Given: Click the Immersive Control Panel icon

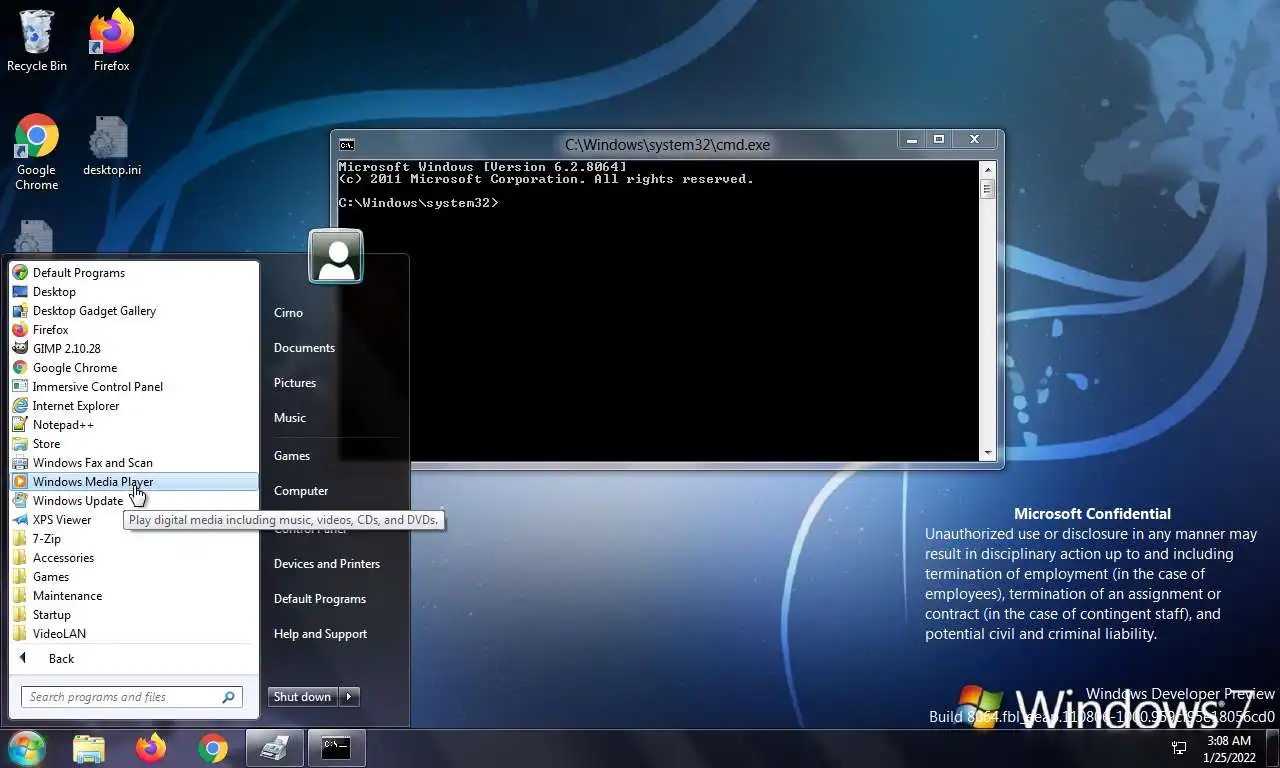Looking at the screenshot, I should coord(20,386).
